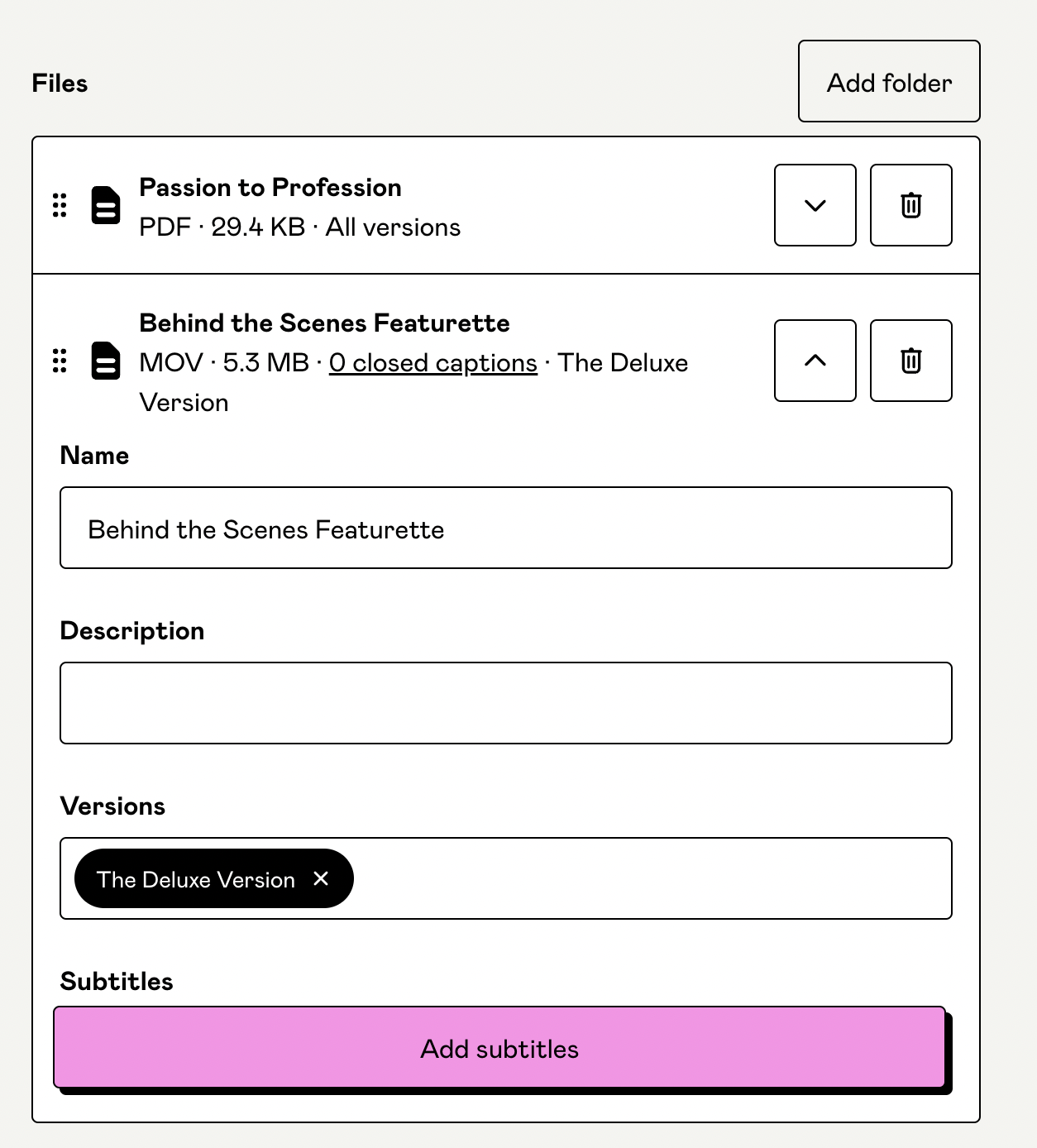Click the Files section heading
The image size is (1037, 1148).
(x=60, y=84)
